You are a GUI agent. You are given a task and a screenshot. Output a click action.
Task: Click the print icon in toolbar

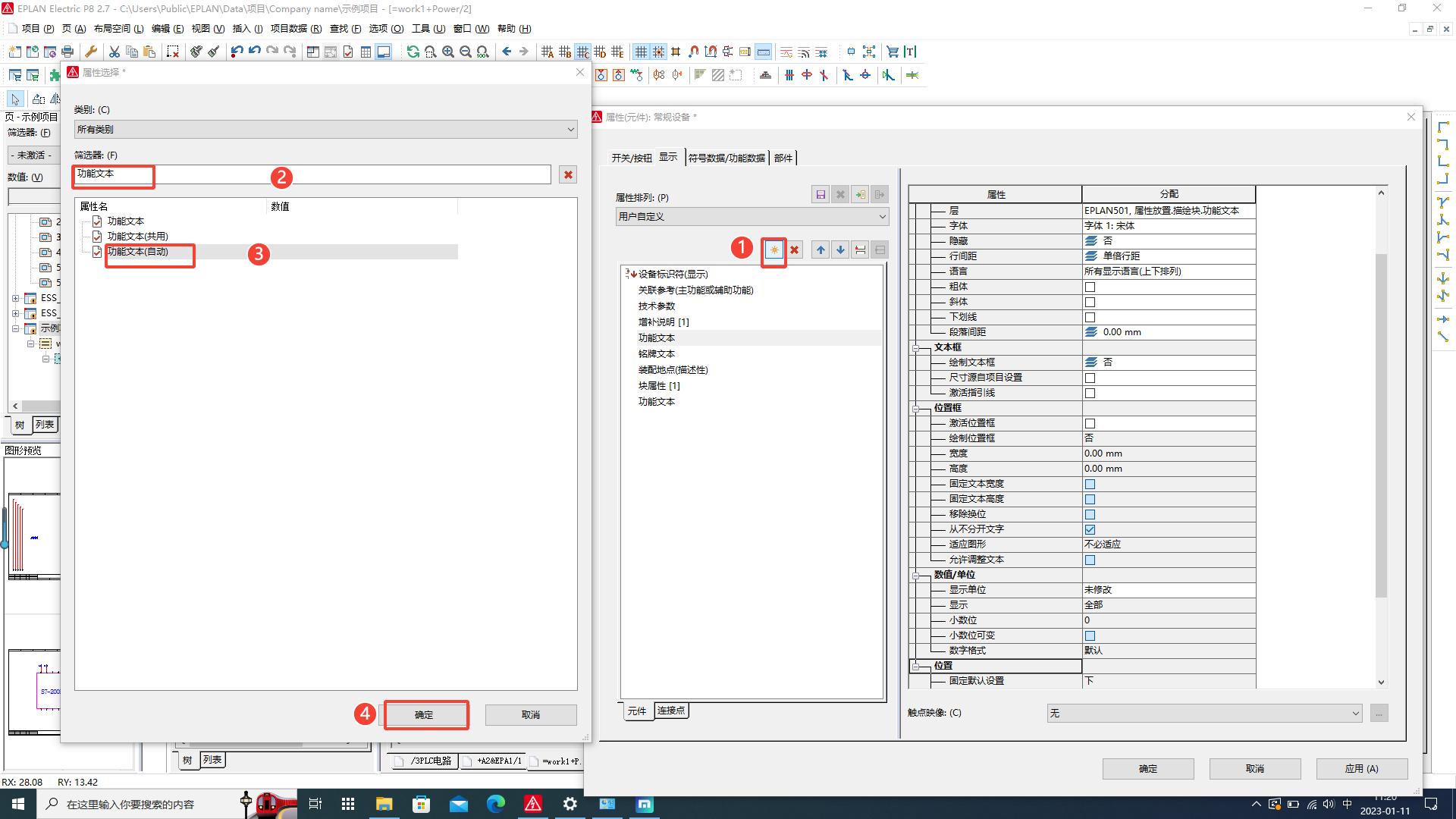pos(67,52)
